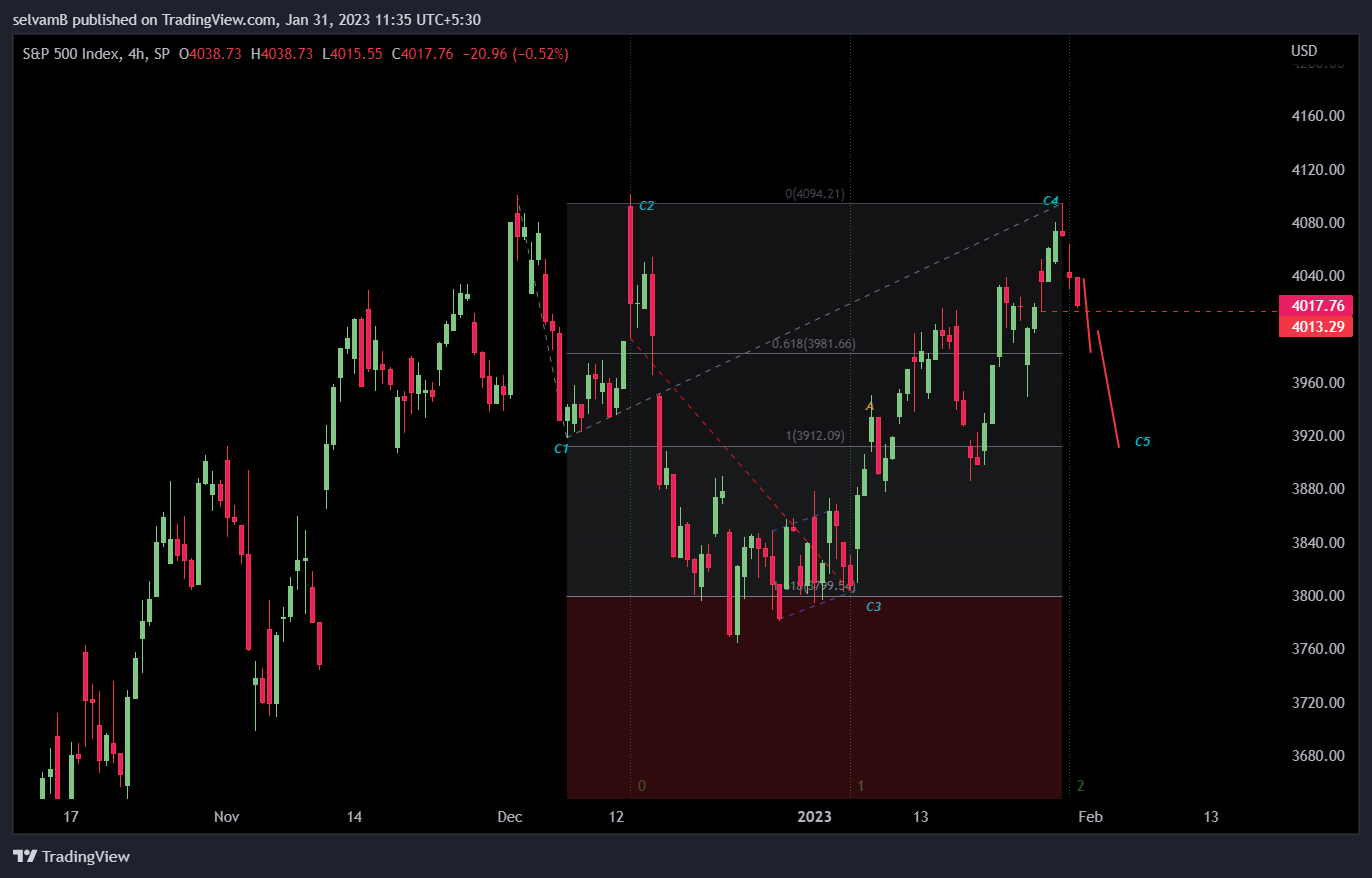Click the Nov date on time axis
The width and height of the screenshot is (1372, 878).
pyautogui.click(x=227, y=817)
